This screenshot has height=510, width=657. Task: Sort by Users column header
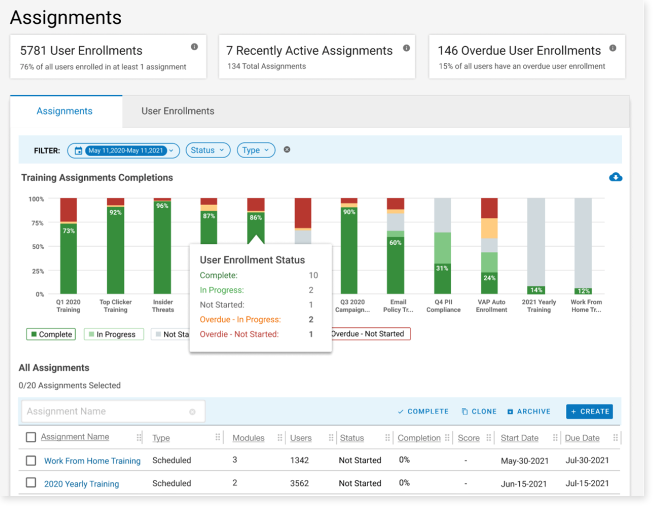coord(301,438)
